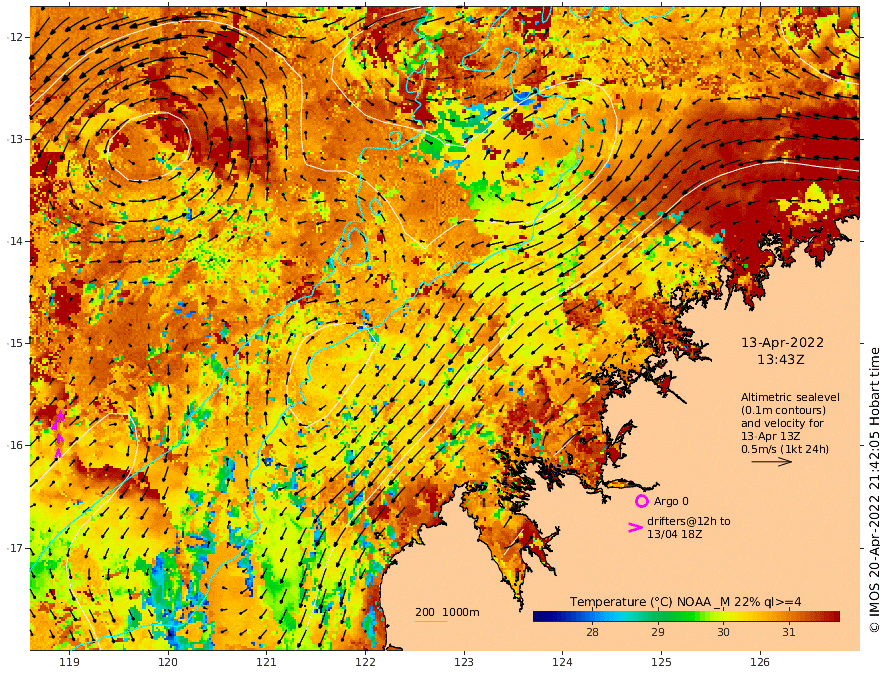Click the '13-Apr 13Z' caption line
This screenshot has height=680, width=880.
pos(770,436)
